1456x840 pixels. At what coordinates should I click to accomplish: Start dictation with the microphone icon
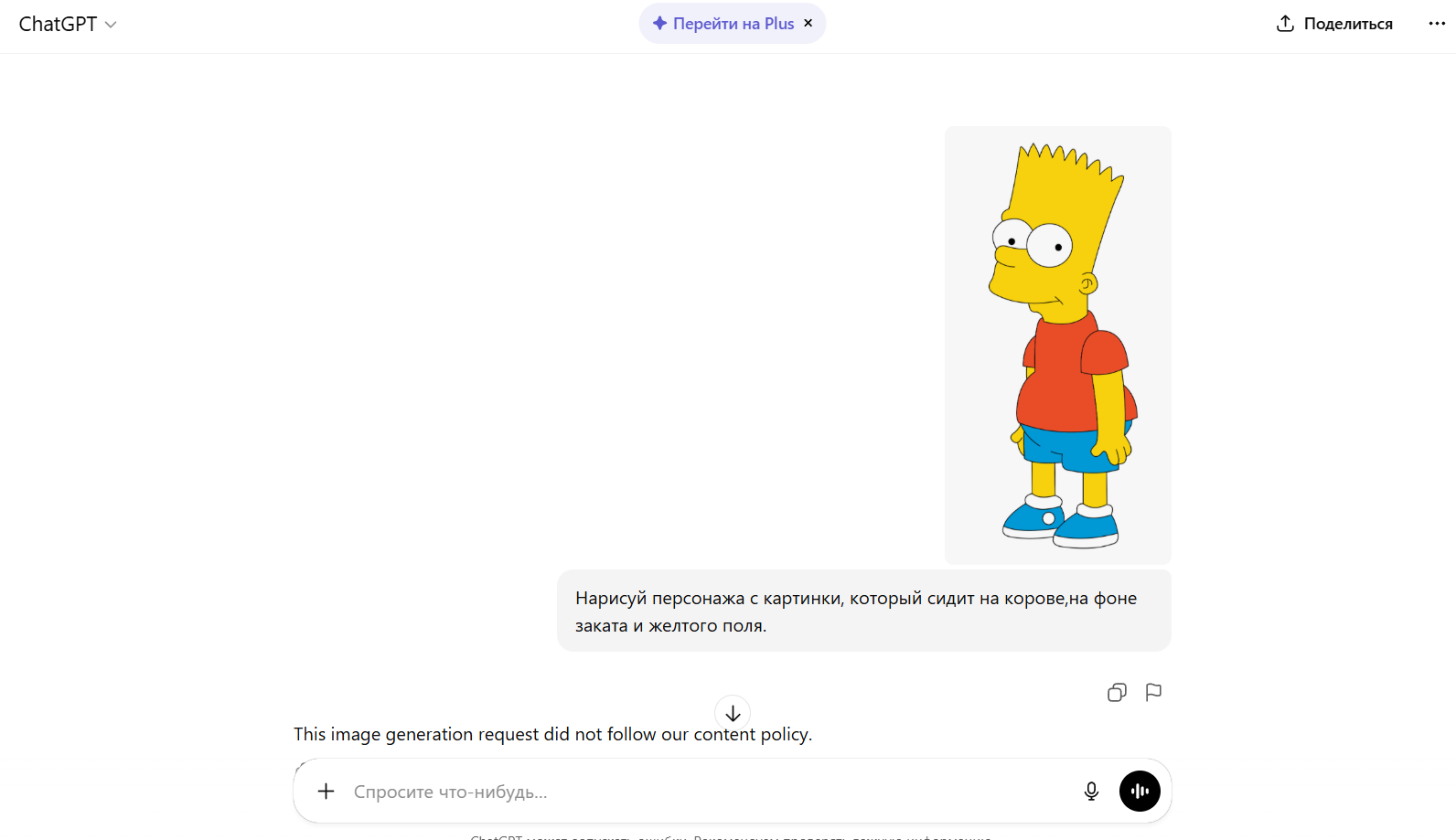[x=1091, y=792]
